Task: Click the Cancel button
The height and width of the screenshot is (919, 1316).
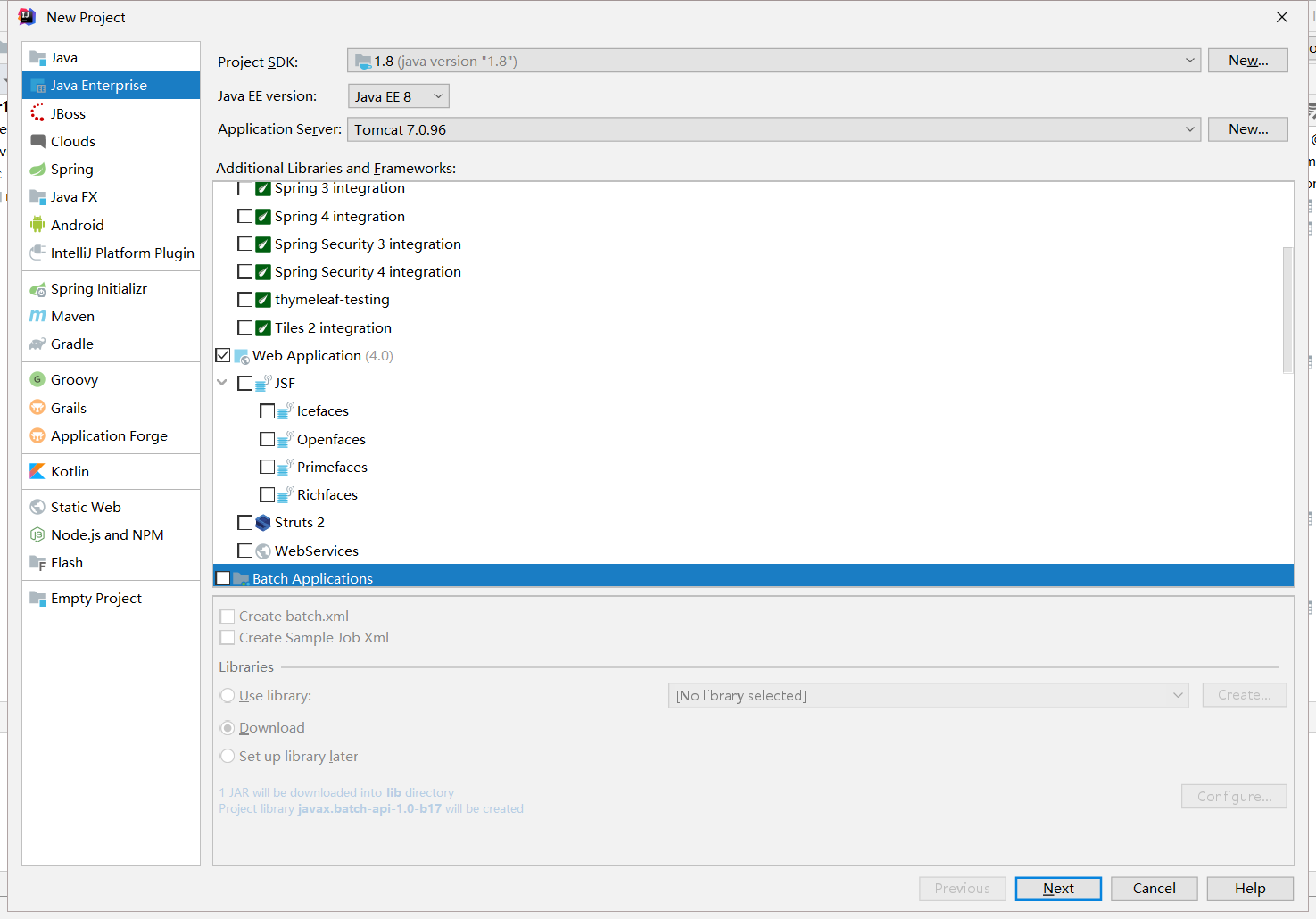Action: point(1155,889)
